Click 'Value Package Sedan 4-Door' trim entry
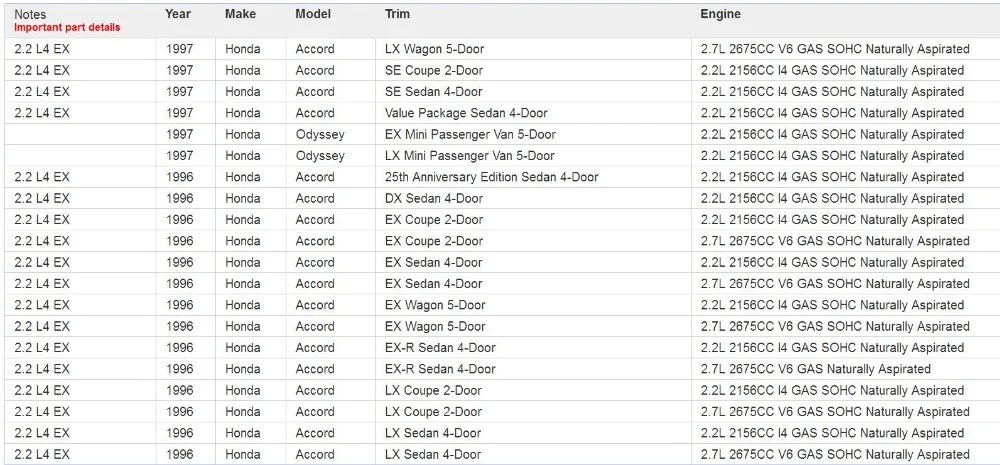 point(466,113)
